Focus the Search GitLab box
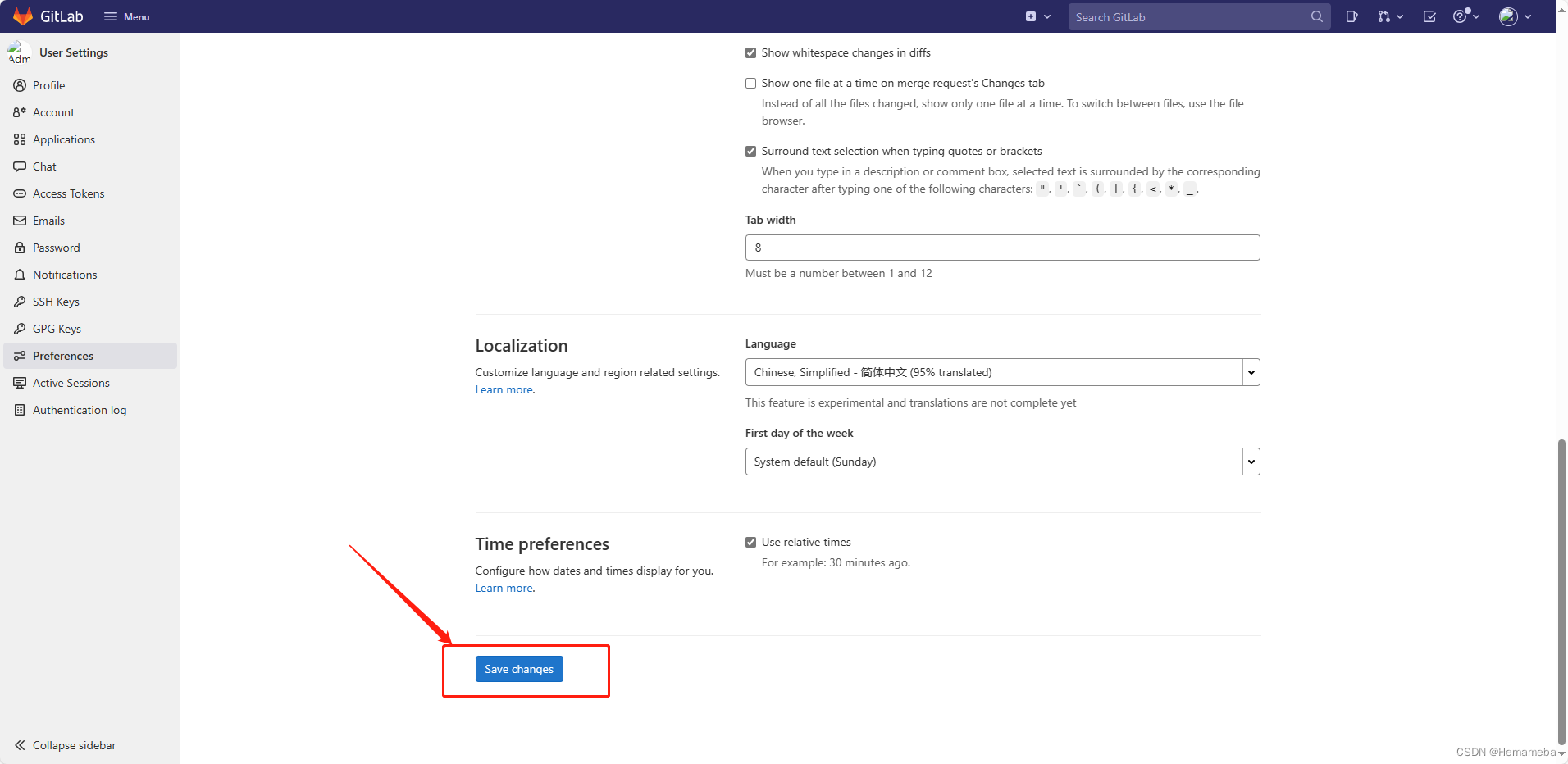This screenshot has width=1568, height=764. (1189, 16)
